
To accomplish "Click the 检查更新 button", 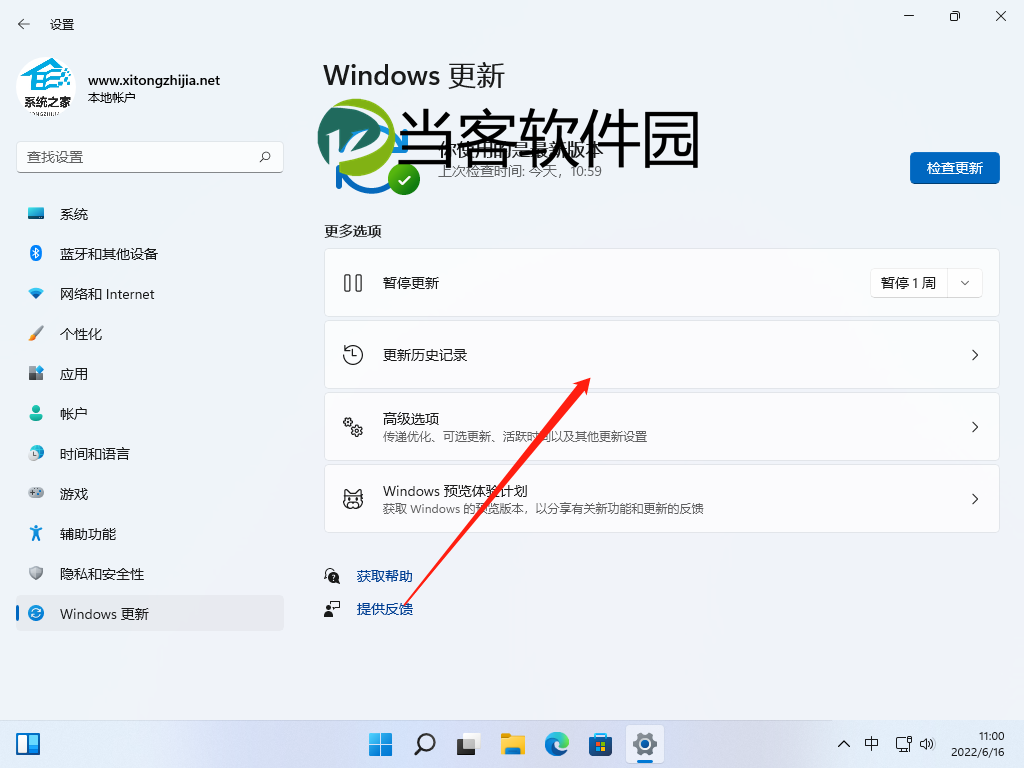I will (x=954, y=168).
